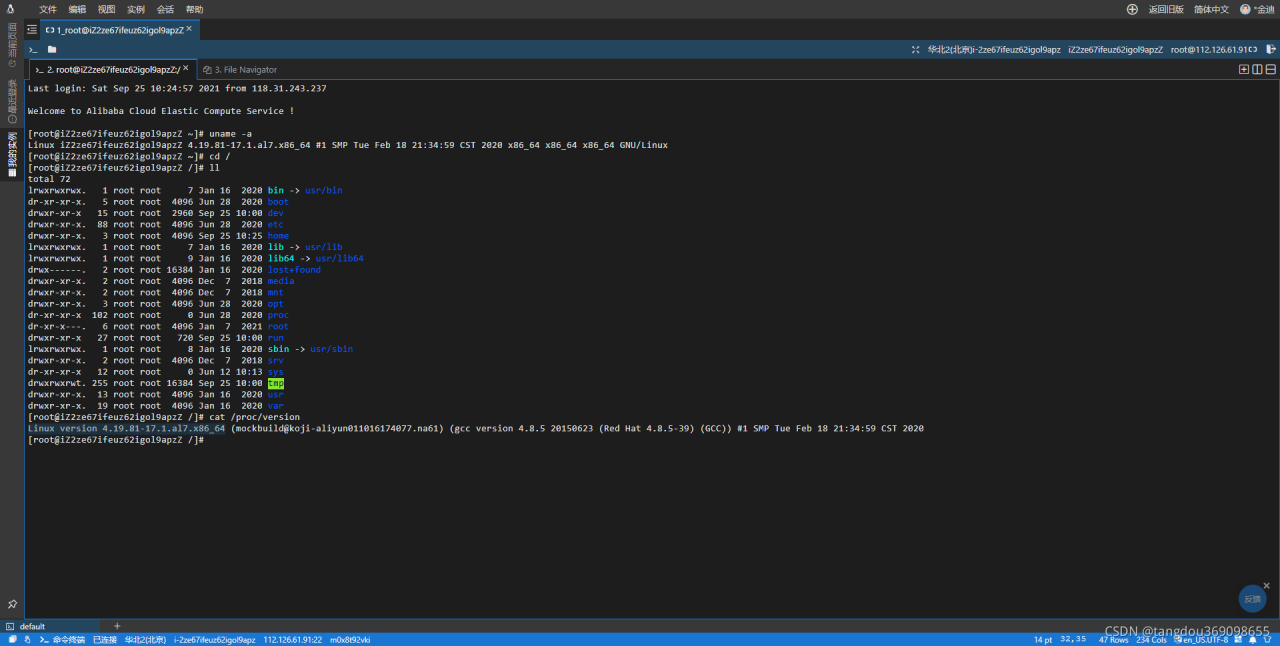Pin the left sidebar panel

click(12, 604)
